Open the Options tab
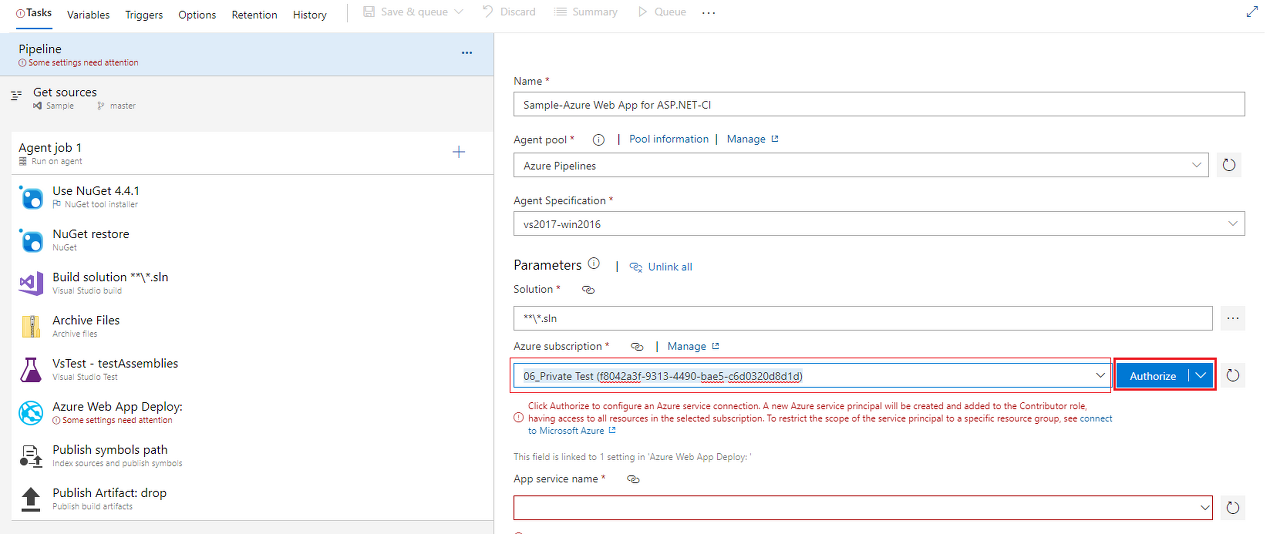 point(197,14)
